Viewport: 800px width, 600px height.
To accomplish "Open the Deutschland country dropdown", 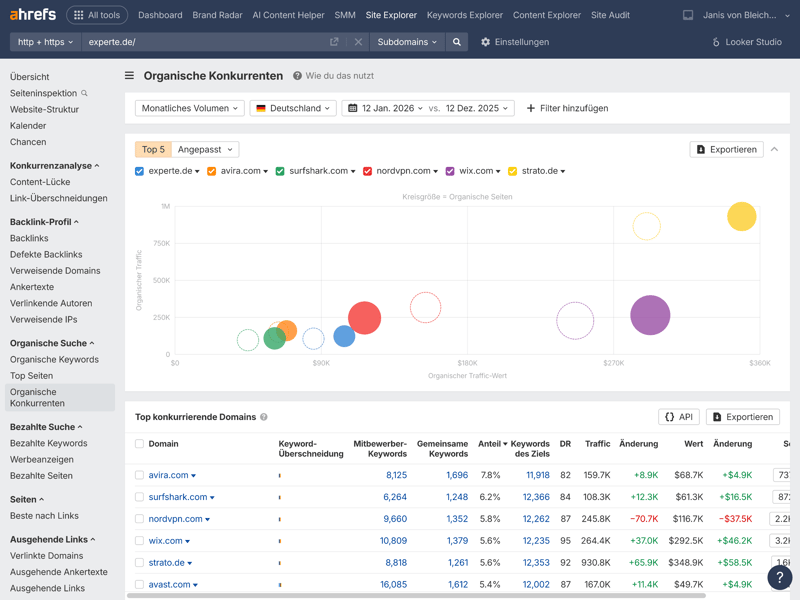I will pyautogui.click(x=293, y=108).
